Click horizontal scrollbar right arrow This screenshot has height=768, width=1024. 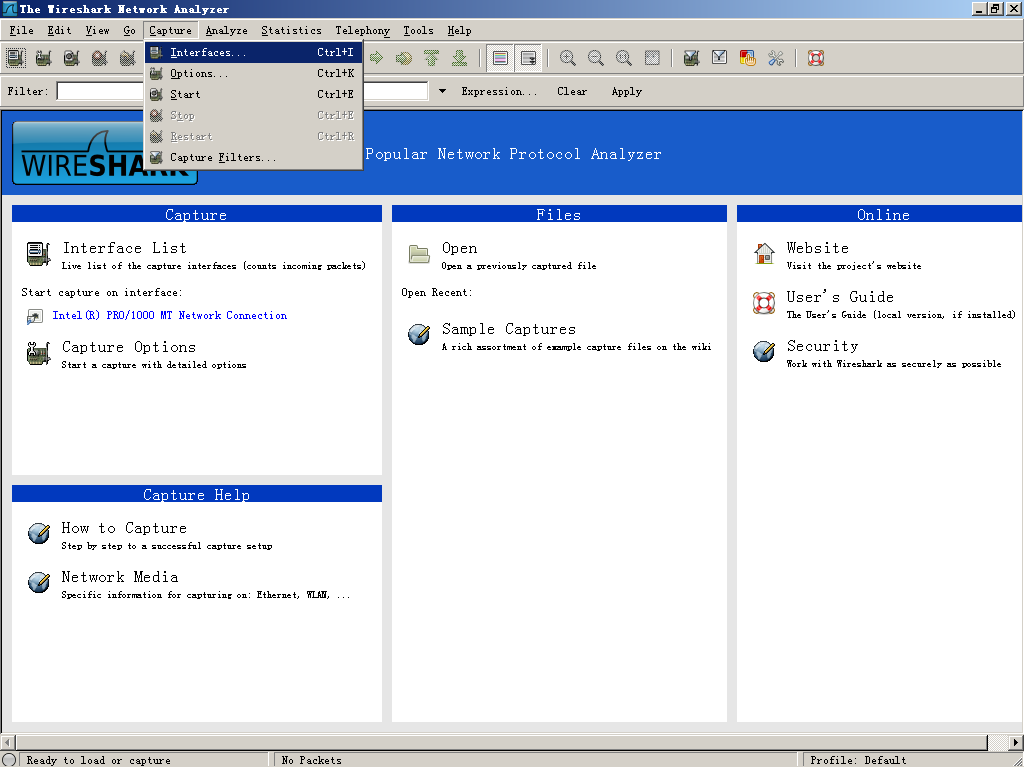[1015, 743]
